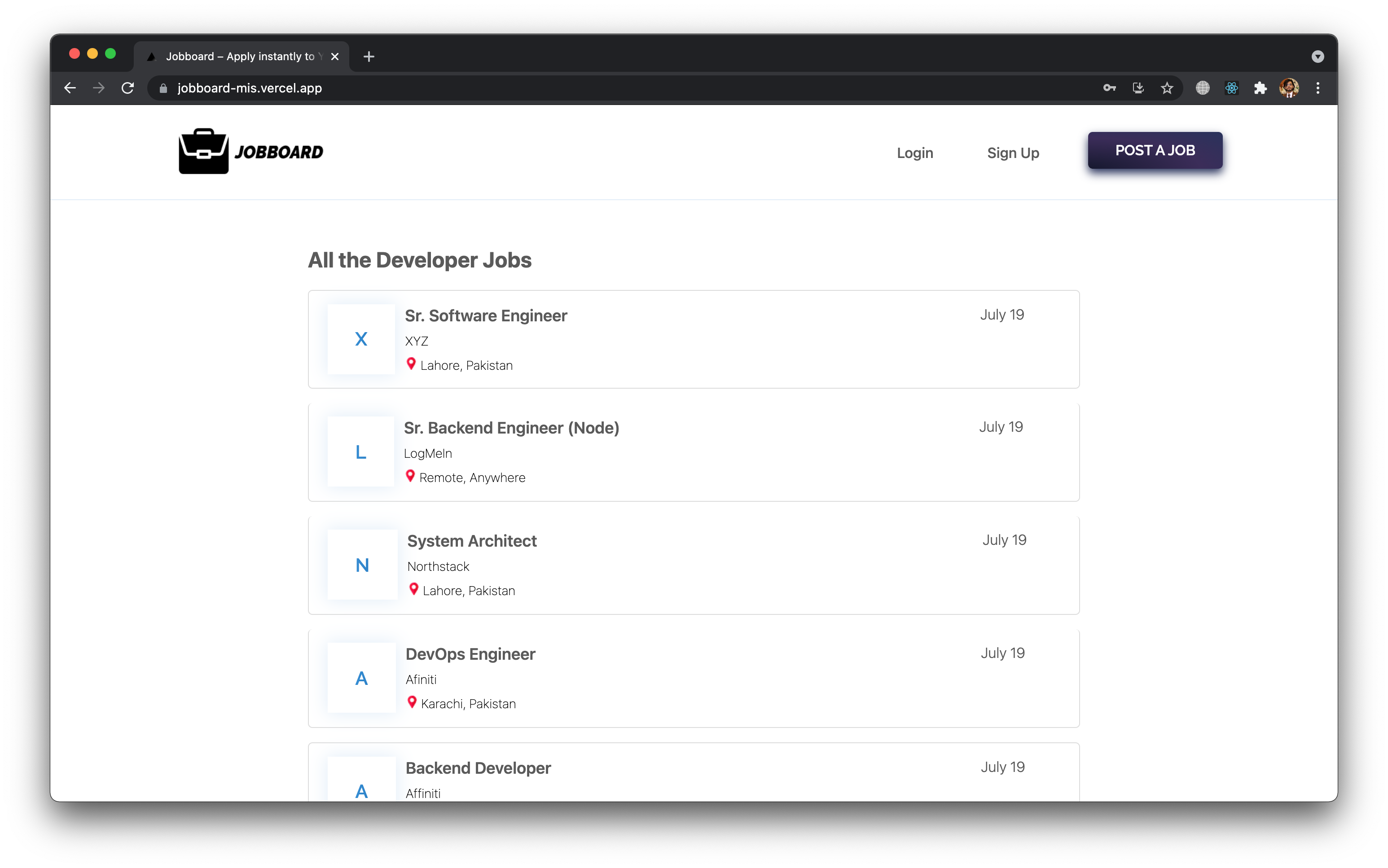Open the React DevTools extension icon

(x=1231, y=88)
